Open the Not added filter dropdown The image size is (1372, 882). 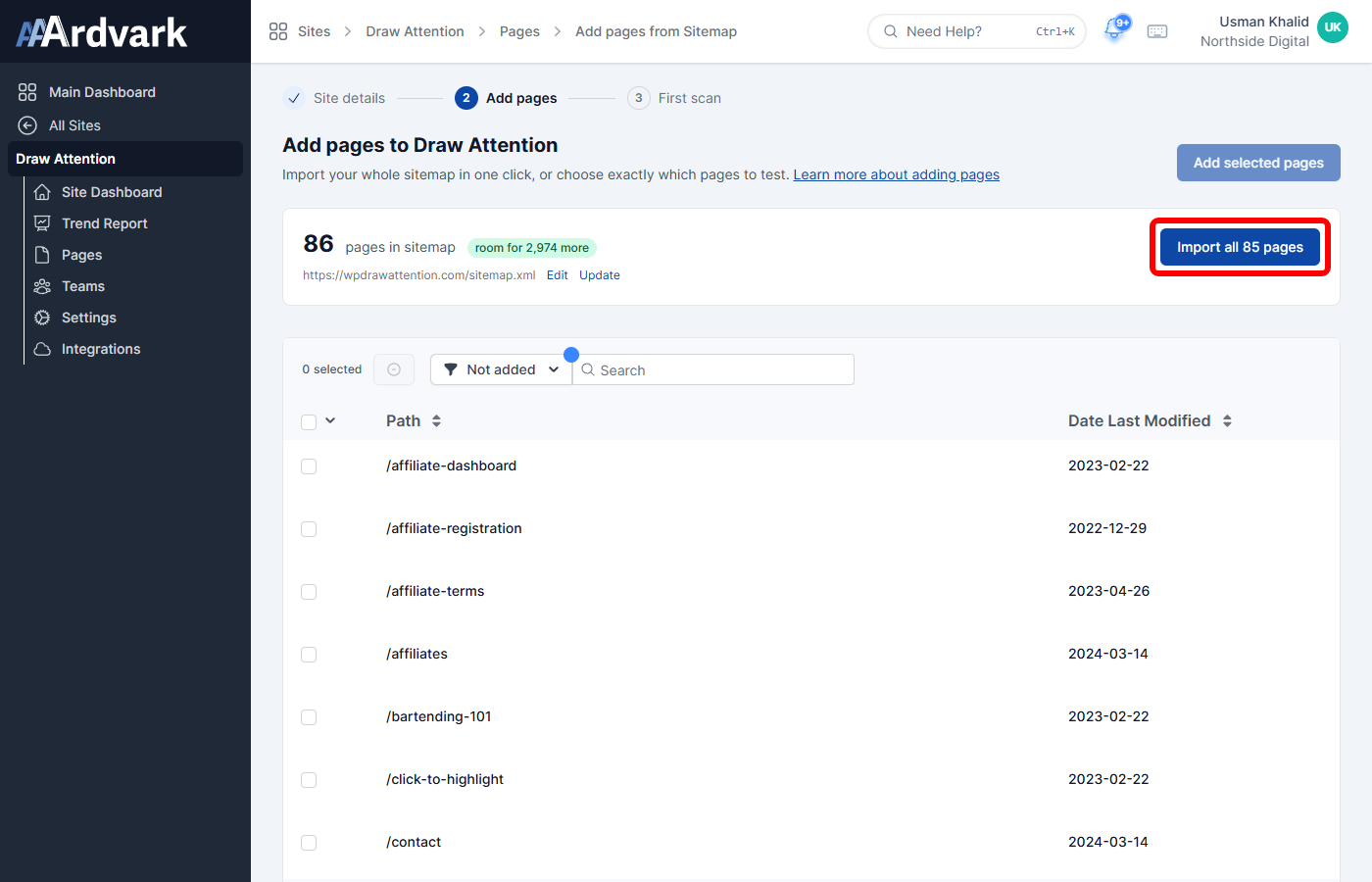click(501, 369)
